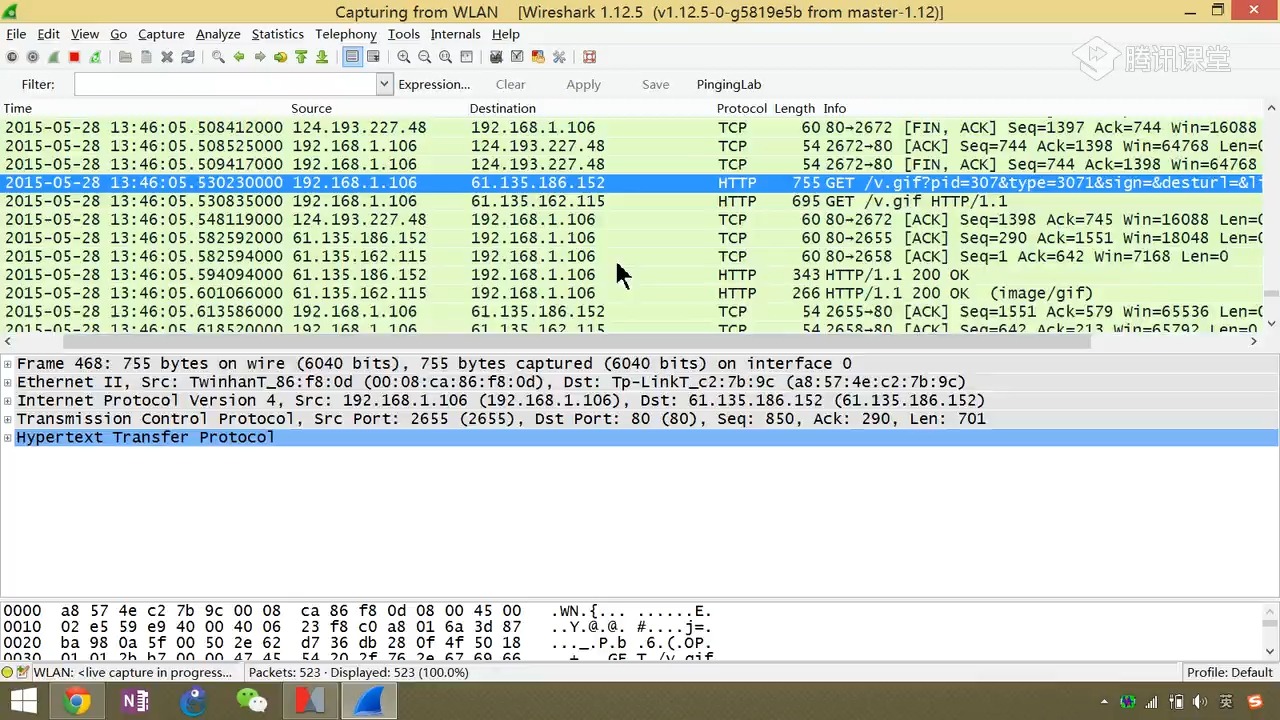The height and width of the screenshot is (720, 1280).
Task: Open the Analyze menu
Action: [x=218, y=34]
